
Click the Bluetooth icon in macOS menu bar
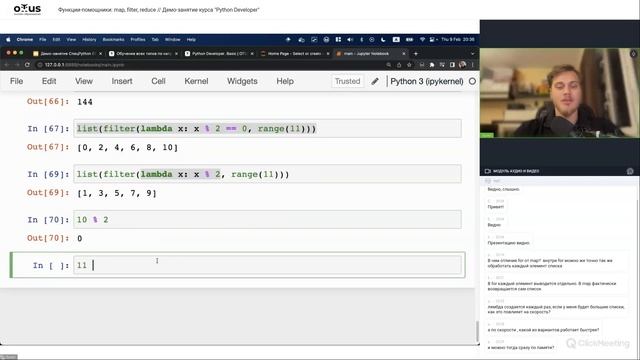[x=361, y=40]
